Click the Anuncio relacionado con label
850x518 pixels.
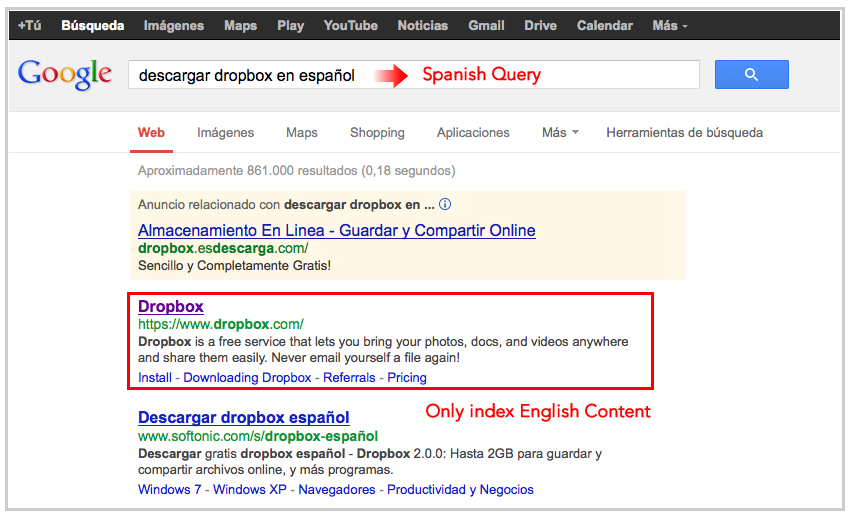tap(209, 204)
